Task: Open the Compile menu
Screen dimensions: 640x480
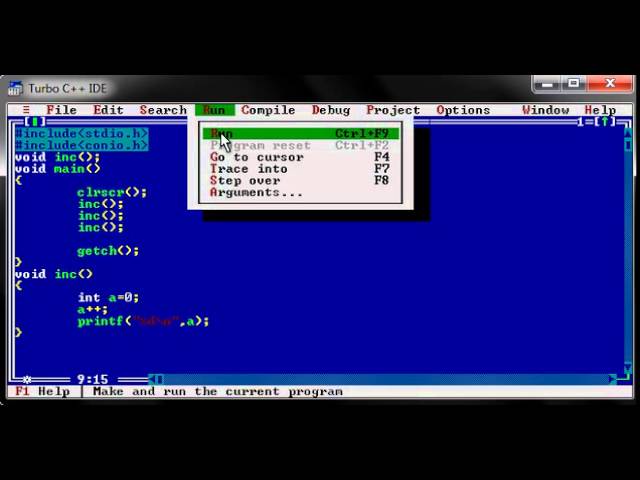Action: [268, 110]
